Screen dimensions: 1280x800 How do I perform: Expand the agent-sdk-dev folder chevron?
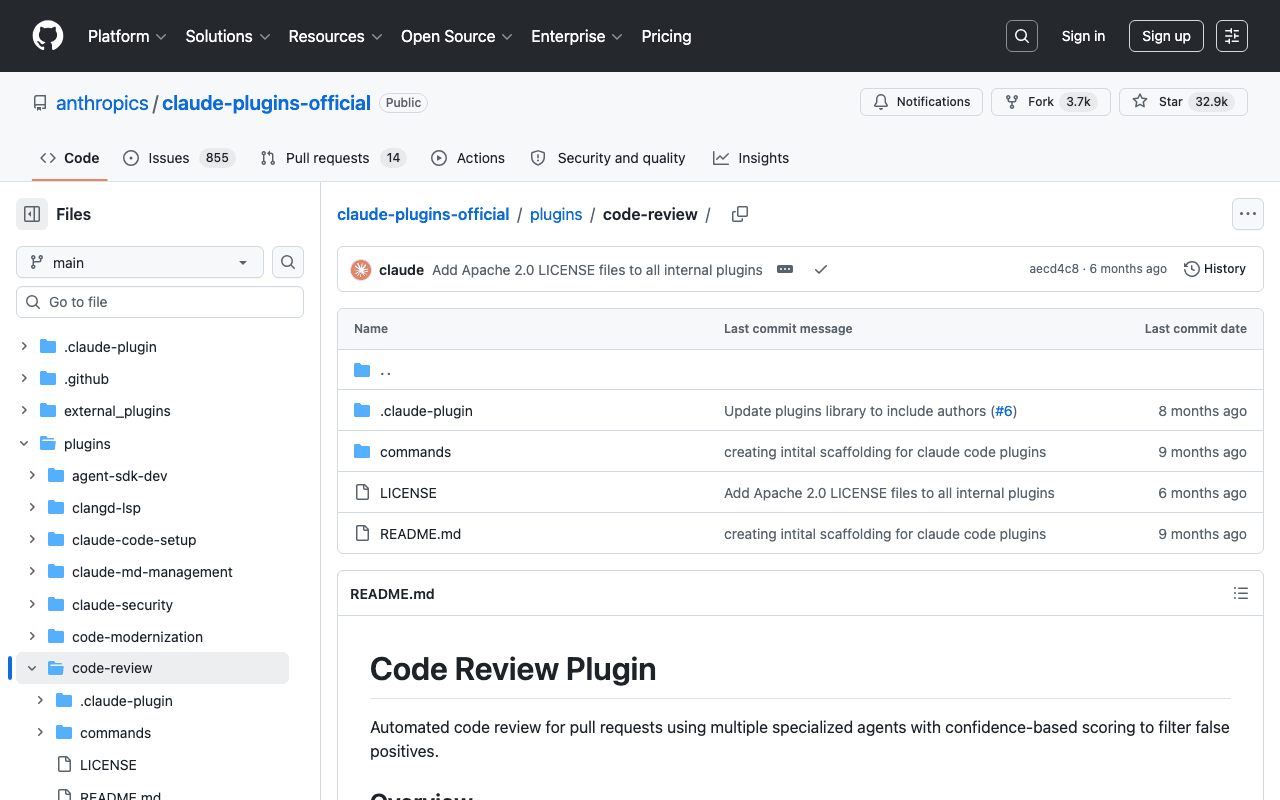pyautogui.click(x=32, y=476)
